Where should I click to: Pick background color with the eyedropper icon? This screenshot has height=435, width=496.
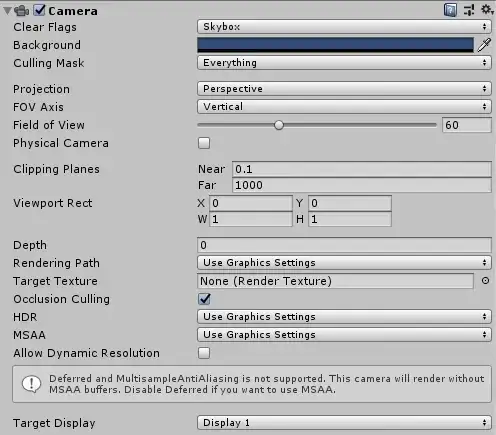(484, 45)
